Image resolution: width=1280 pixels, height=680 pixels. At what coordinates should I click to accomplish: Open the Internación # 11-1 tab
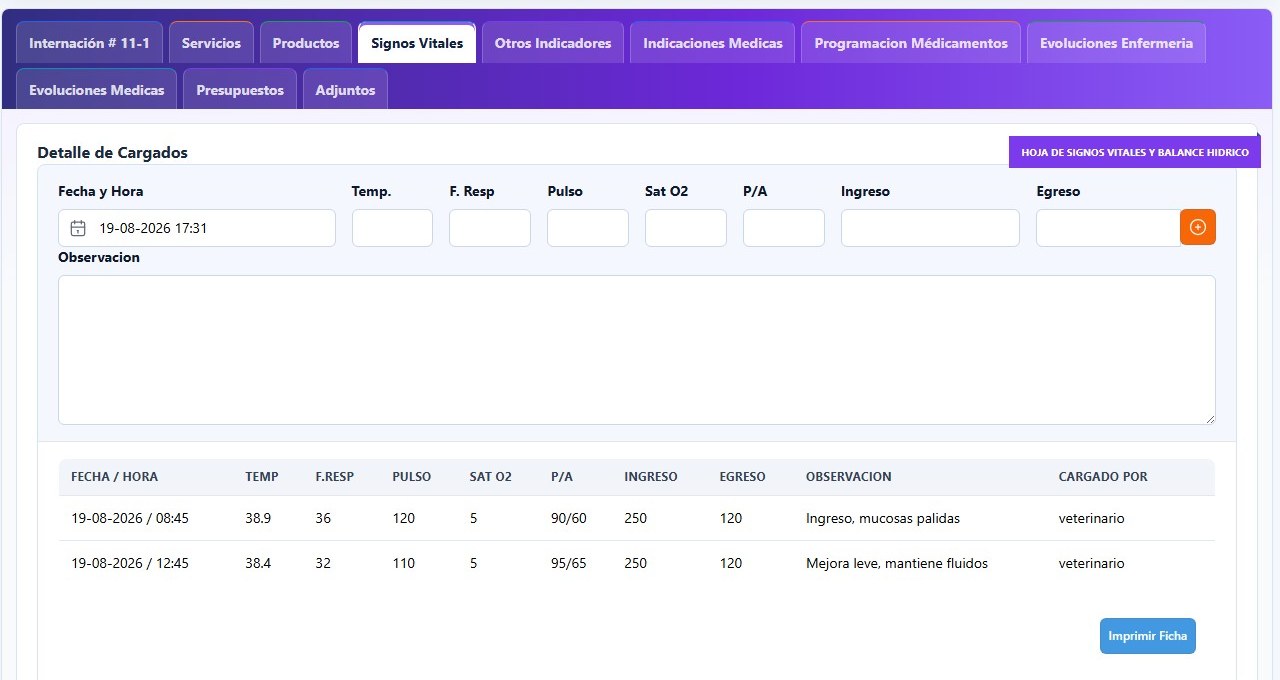pyautogui.click(x=89, y=43)
